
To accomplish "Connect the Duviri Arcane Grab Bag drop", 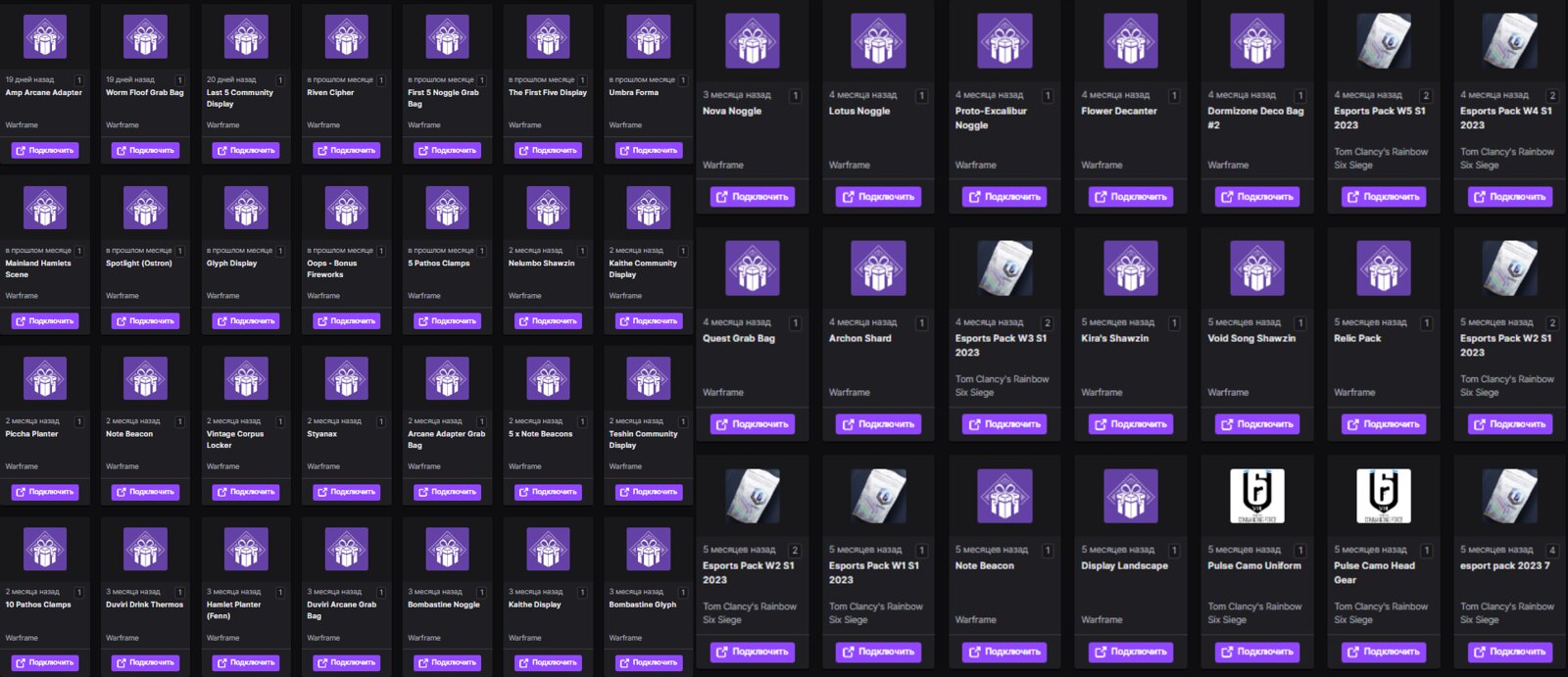I will (347, 662).
